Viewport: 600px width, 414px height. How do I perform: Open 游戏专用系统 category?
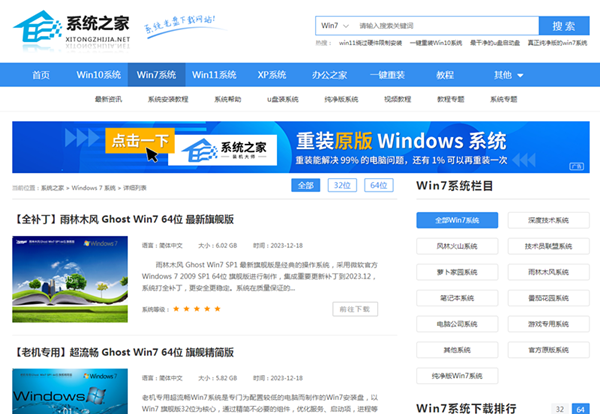tap(549, 324)
